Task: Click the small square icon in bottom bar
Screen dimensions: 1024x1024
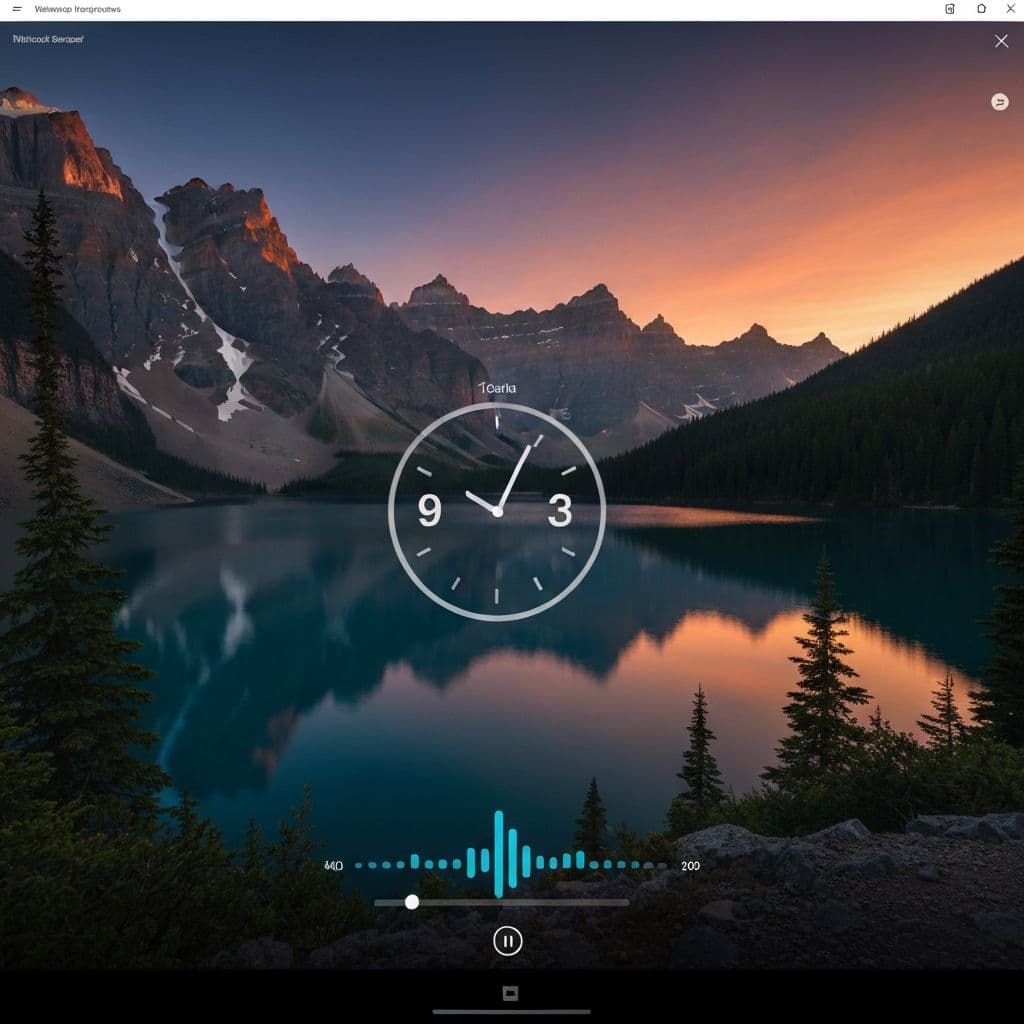Action: pyautogui.click(x=509, y=993)
